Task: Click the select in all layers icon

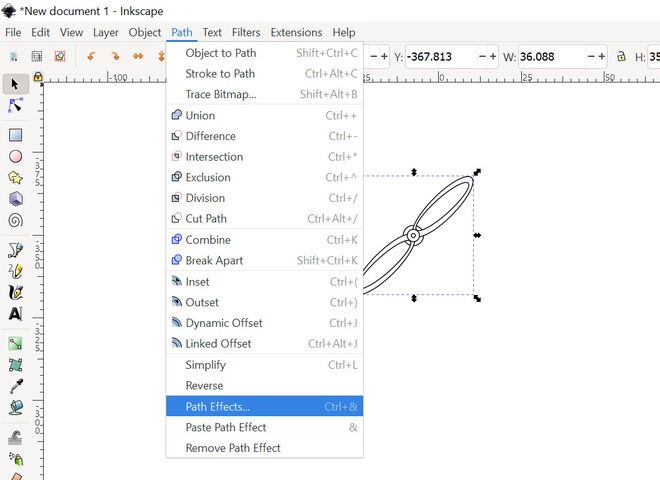Action: (x=37, y=56)
